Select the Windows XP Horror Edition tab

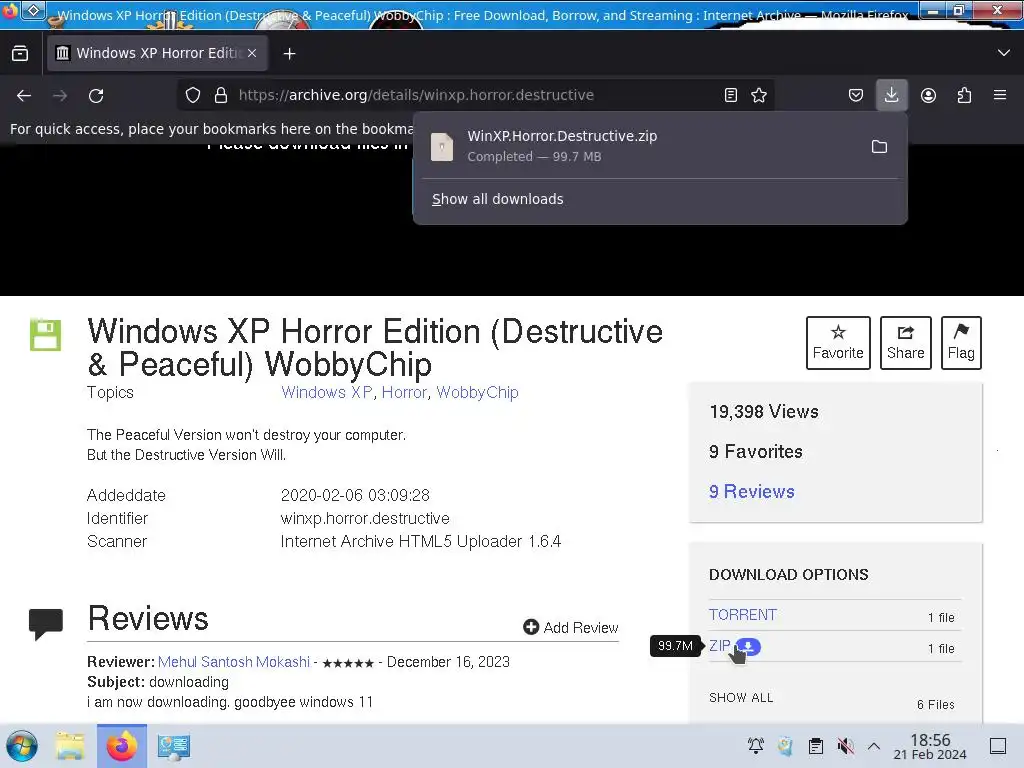click(157, 53)
